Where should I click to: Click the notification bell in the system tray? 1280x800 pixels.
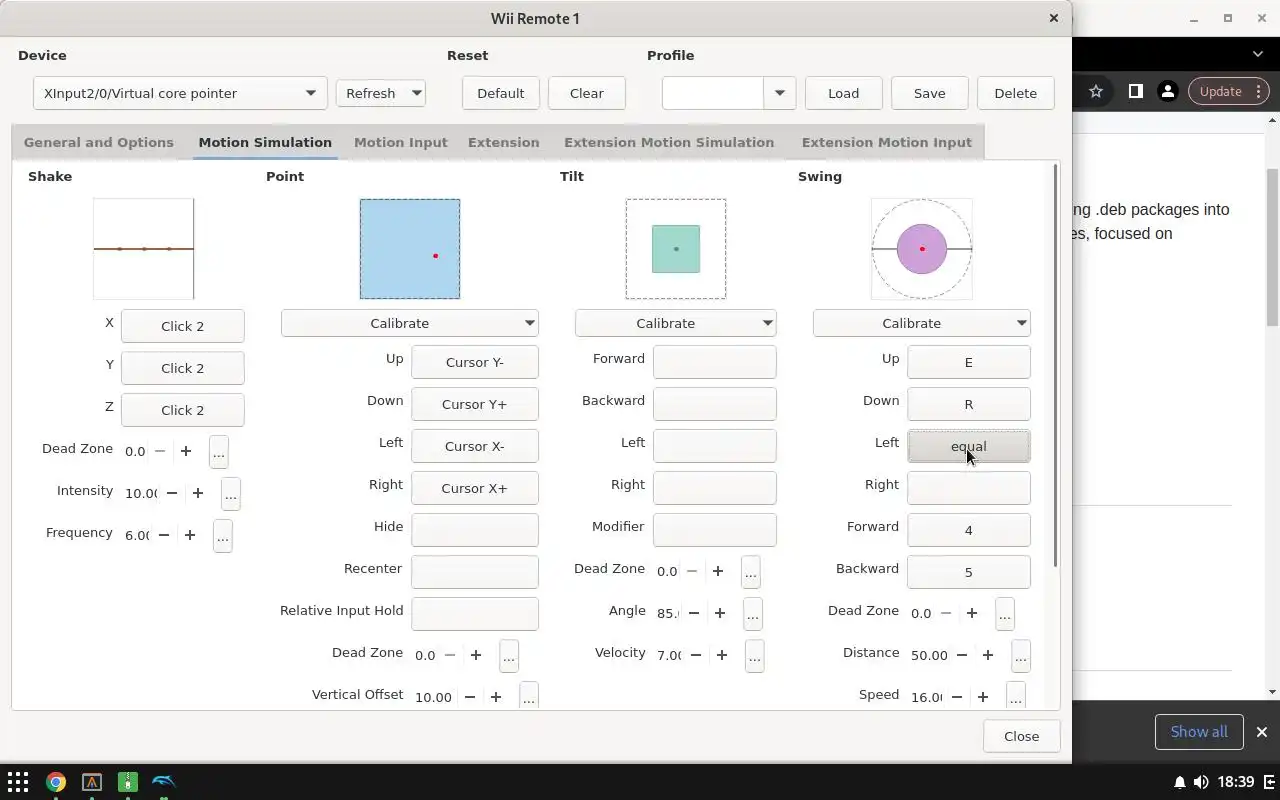point(1180,782)
